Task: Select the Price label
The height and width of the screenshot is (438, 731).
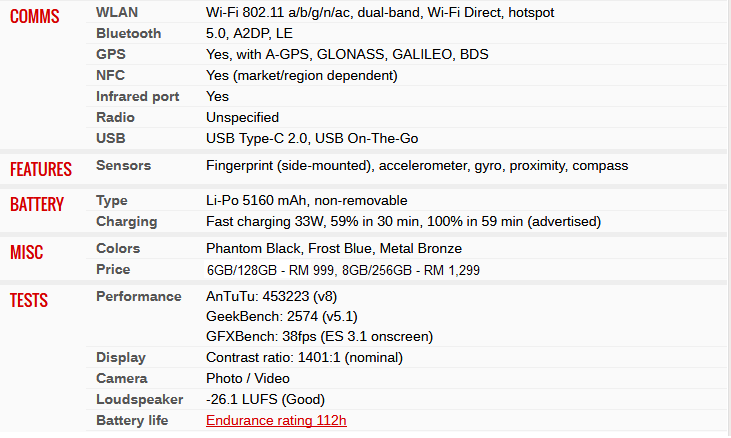Action: (x=113, y=269)
